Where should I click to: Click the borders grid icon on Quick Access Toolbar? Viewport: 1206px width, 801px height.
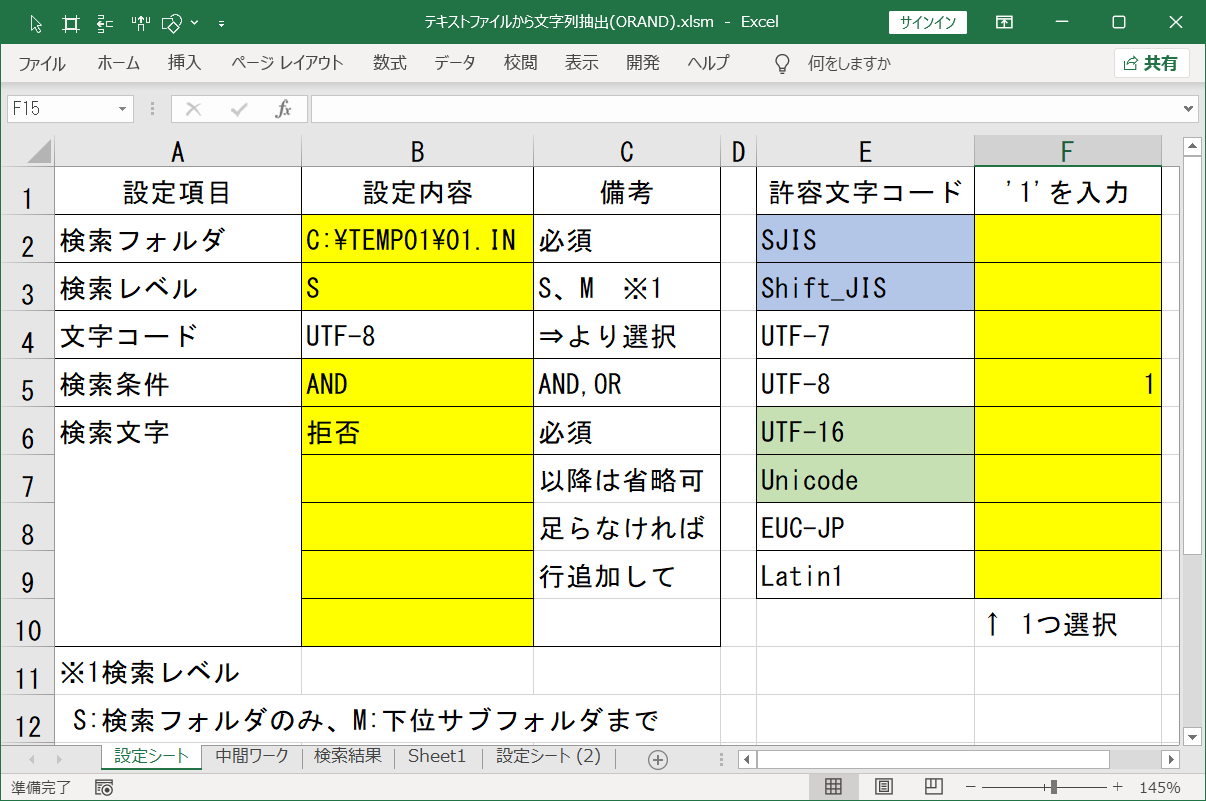coord(71,22)
